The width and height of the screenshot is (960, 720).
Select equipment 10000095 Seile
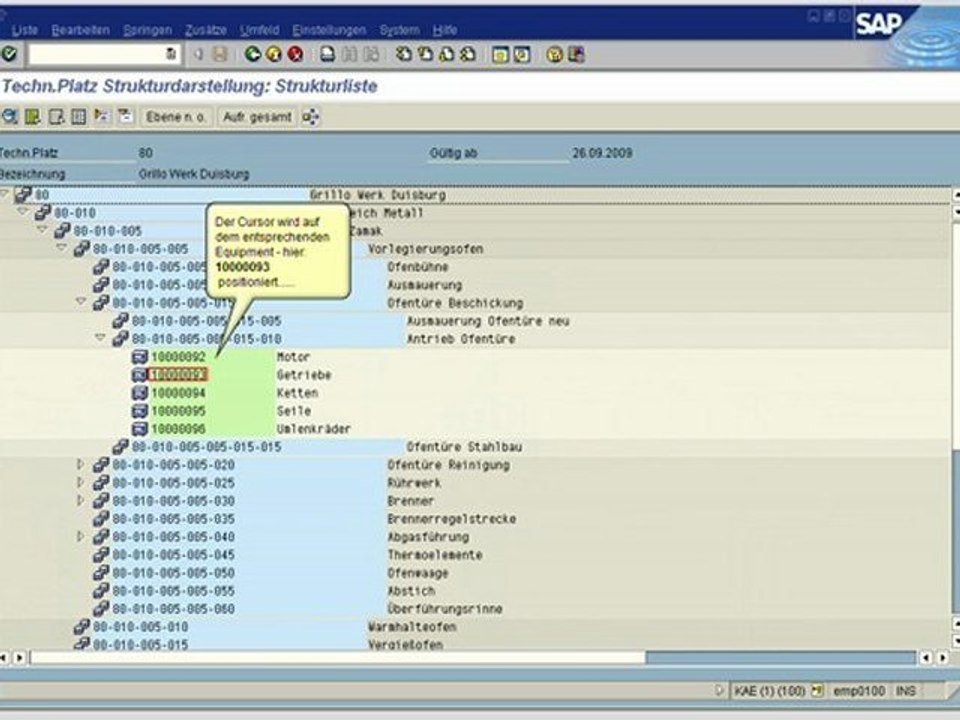pyautogui.click(x=178, y=411)
